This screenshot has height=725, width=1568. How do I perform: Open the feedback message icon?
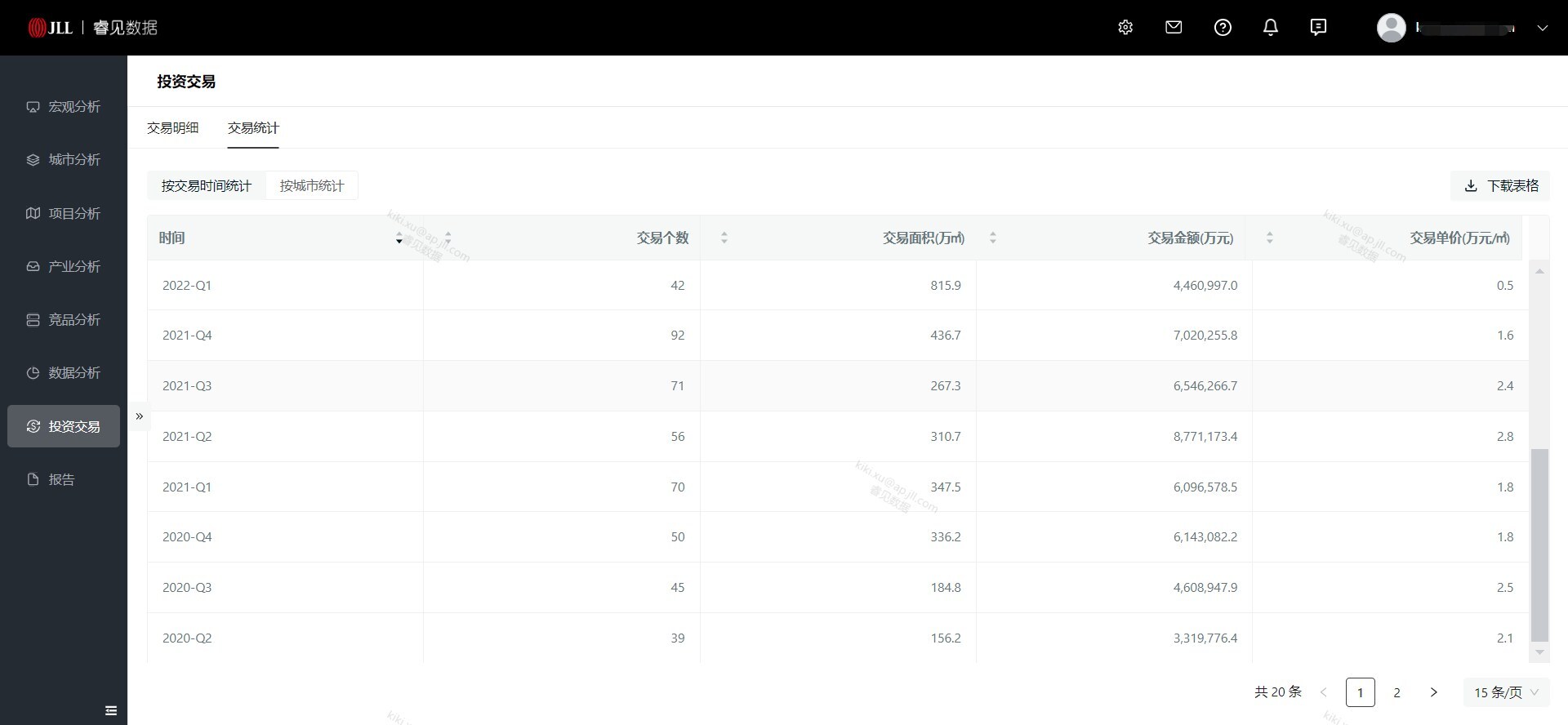tap(1318, 28)
